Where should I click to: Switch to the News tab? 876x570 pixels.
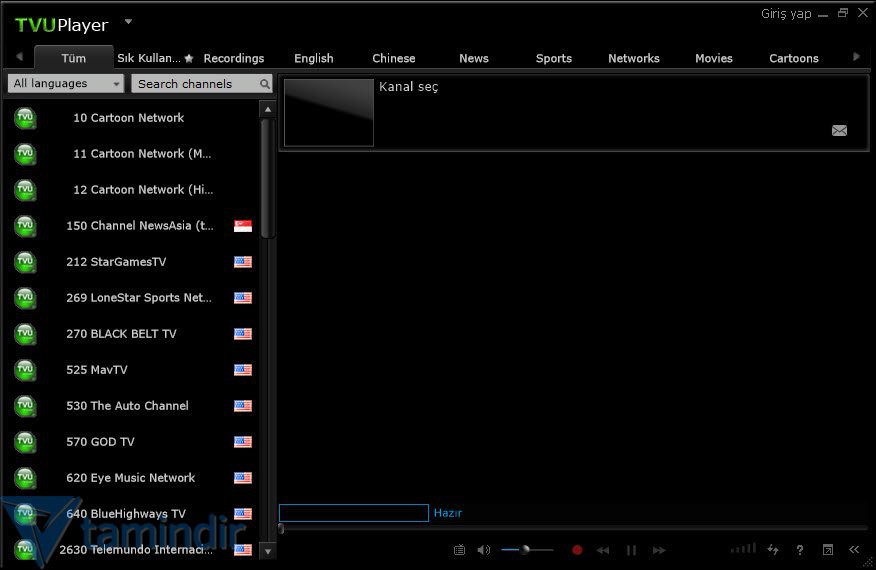(474, 58)
